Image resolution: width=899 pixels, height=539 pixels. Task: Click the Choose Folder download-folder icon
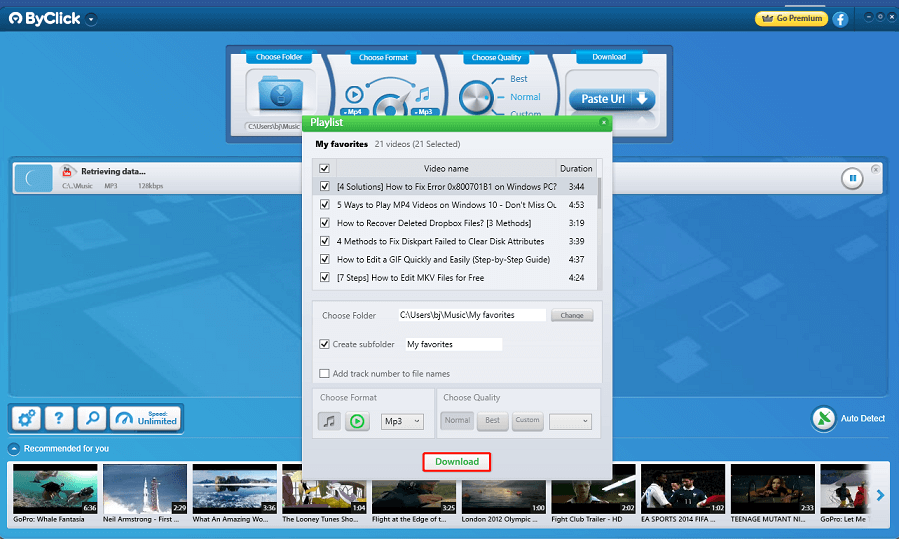280,92
